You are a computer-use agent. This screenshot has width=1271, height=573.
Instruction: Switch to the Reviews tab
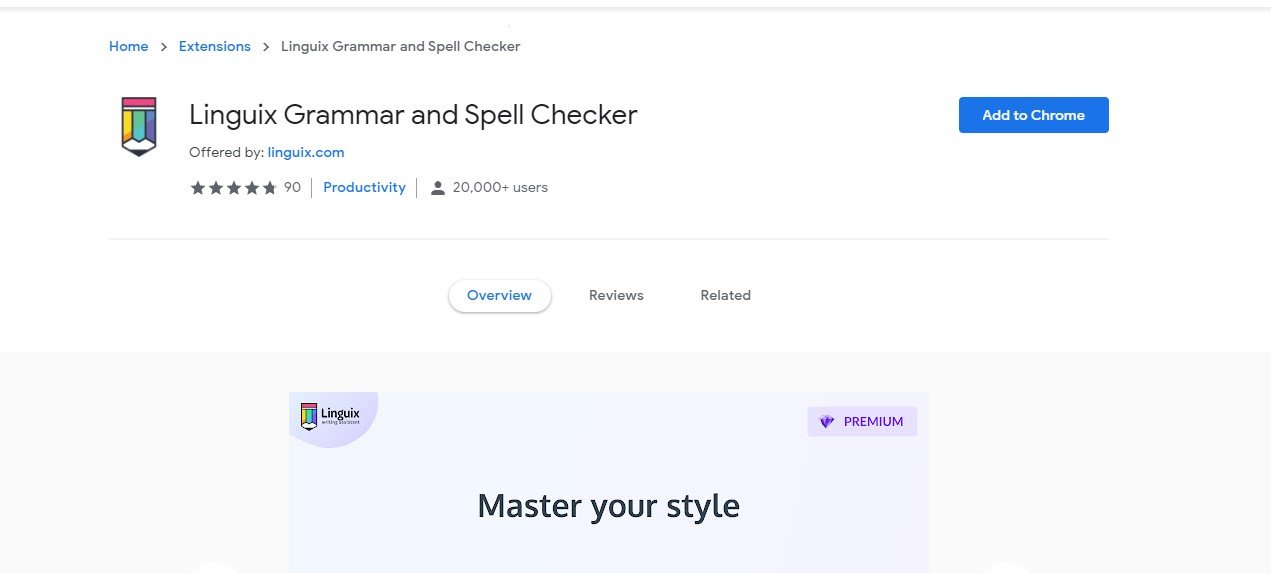click(616, 295)
